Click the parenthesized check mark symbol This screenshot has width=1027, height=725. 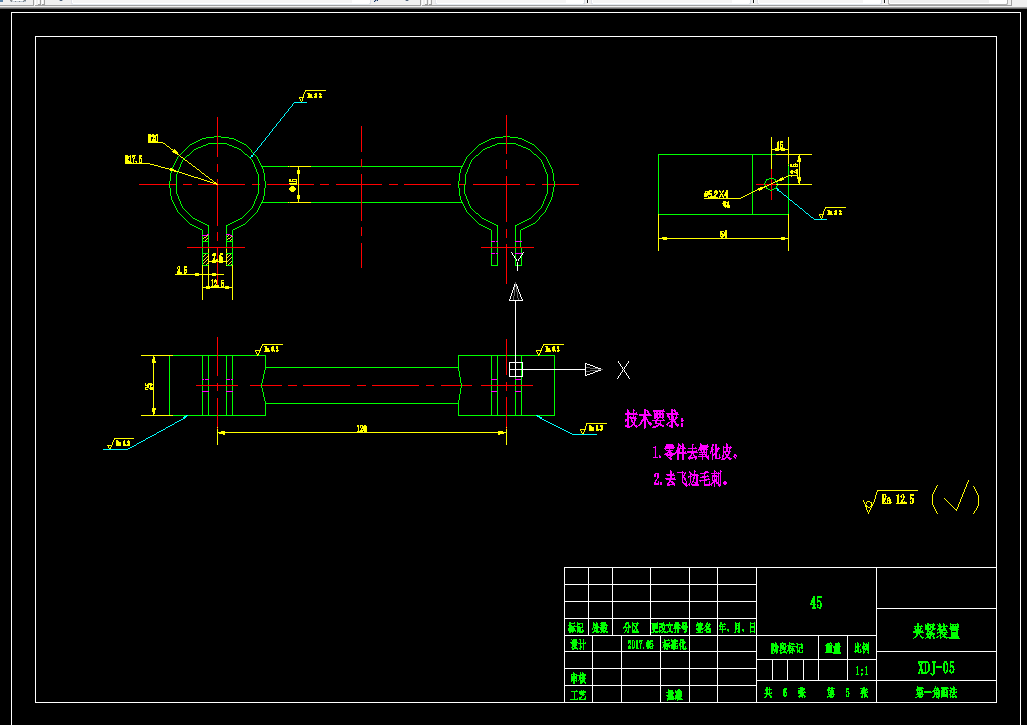click(956, 499)
